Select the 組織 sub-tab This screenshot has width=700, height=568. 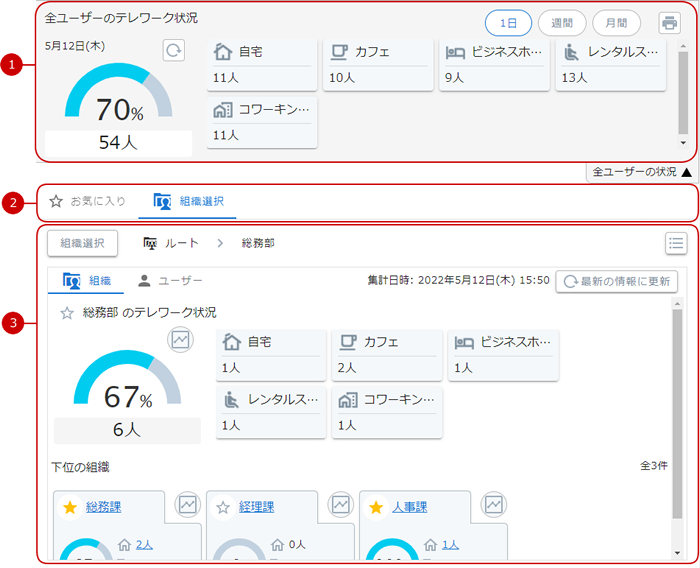pos(86,281)
